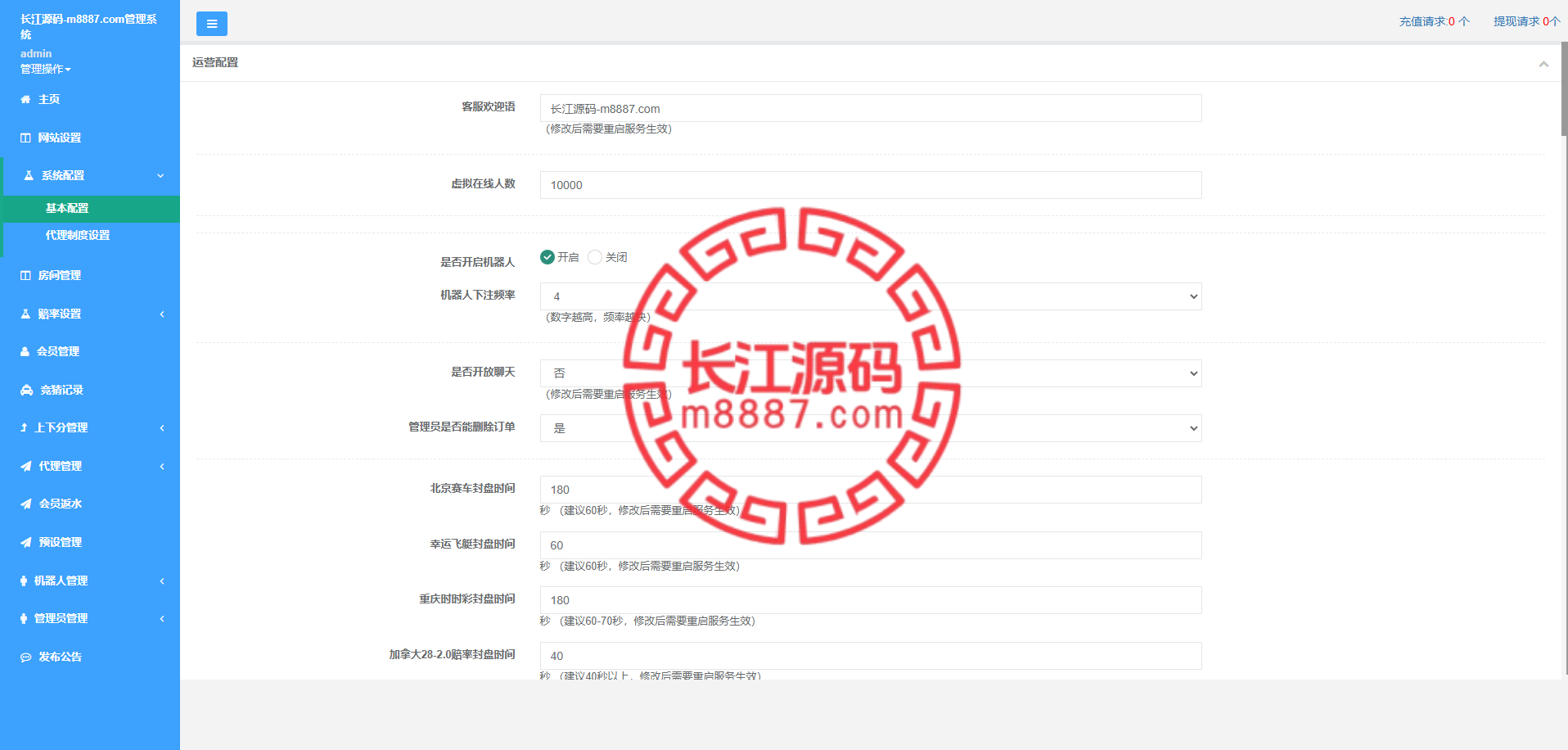
Task: Click the car icon for 竞猜记录
Action: (x=27, y=390)
